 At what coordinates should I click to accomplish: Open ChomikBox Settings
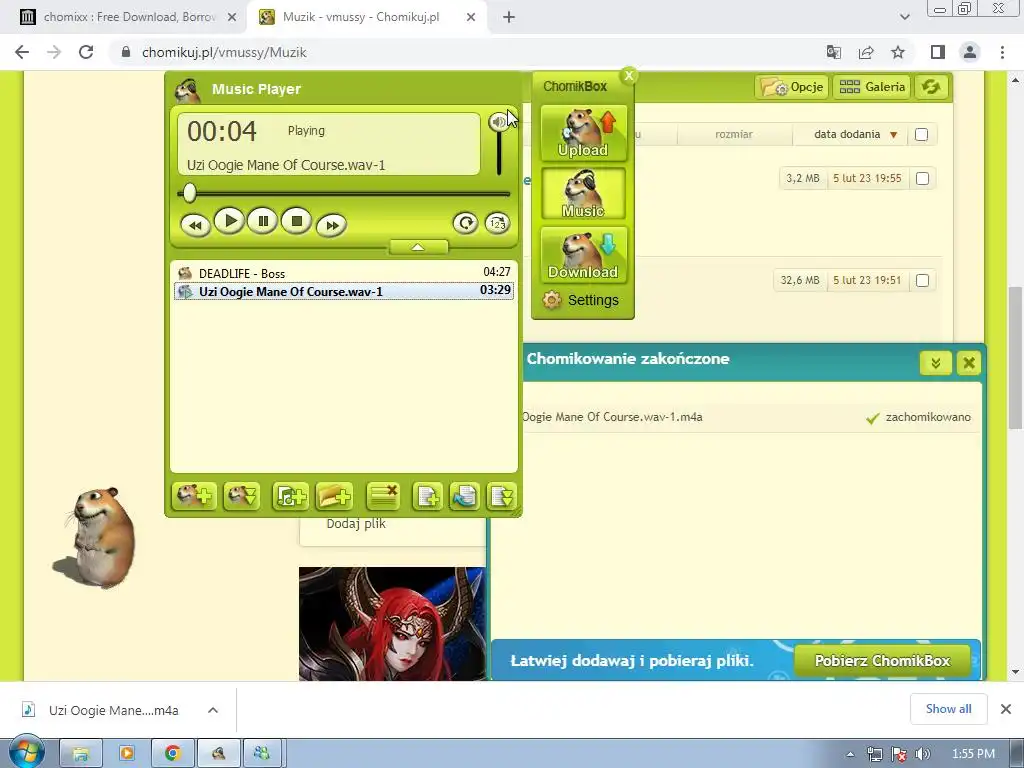coord(581,300)
